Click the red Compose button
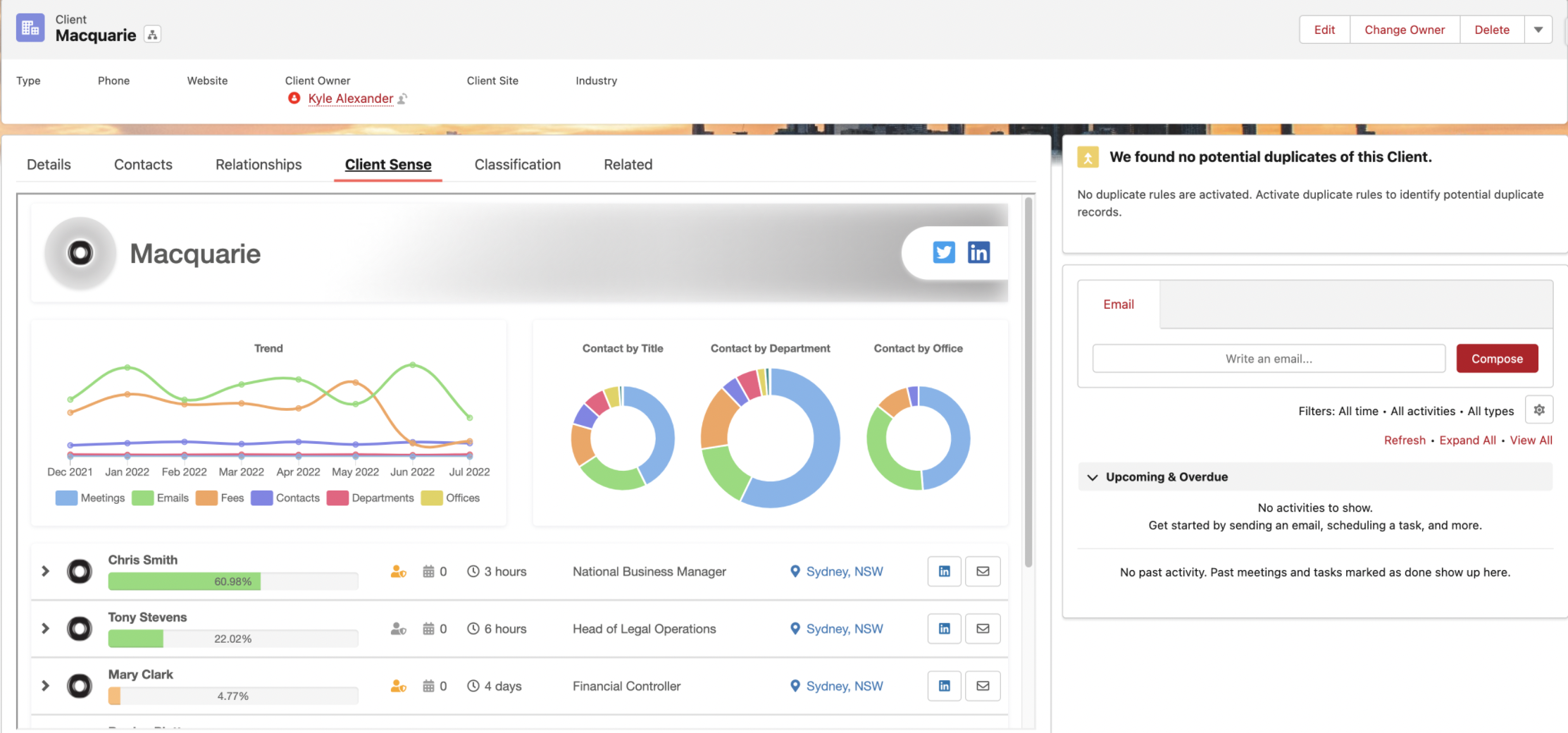This screenshot has height=733, width=1568. tap(1497, 359)
